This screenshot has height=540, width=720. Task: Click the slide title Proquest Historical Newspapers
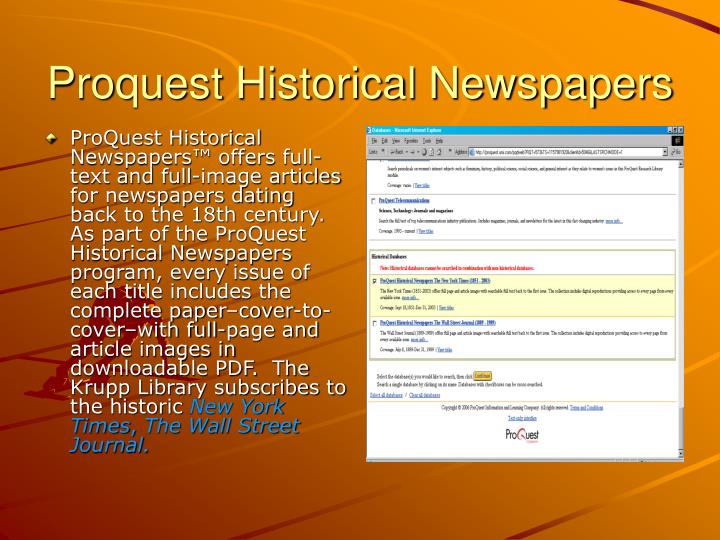tap(360, 84)
